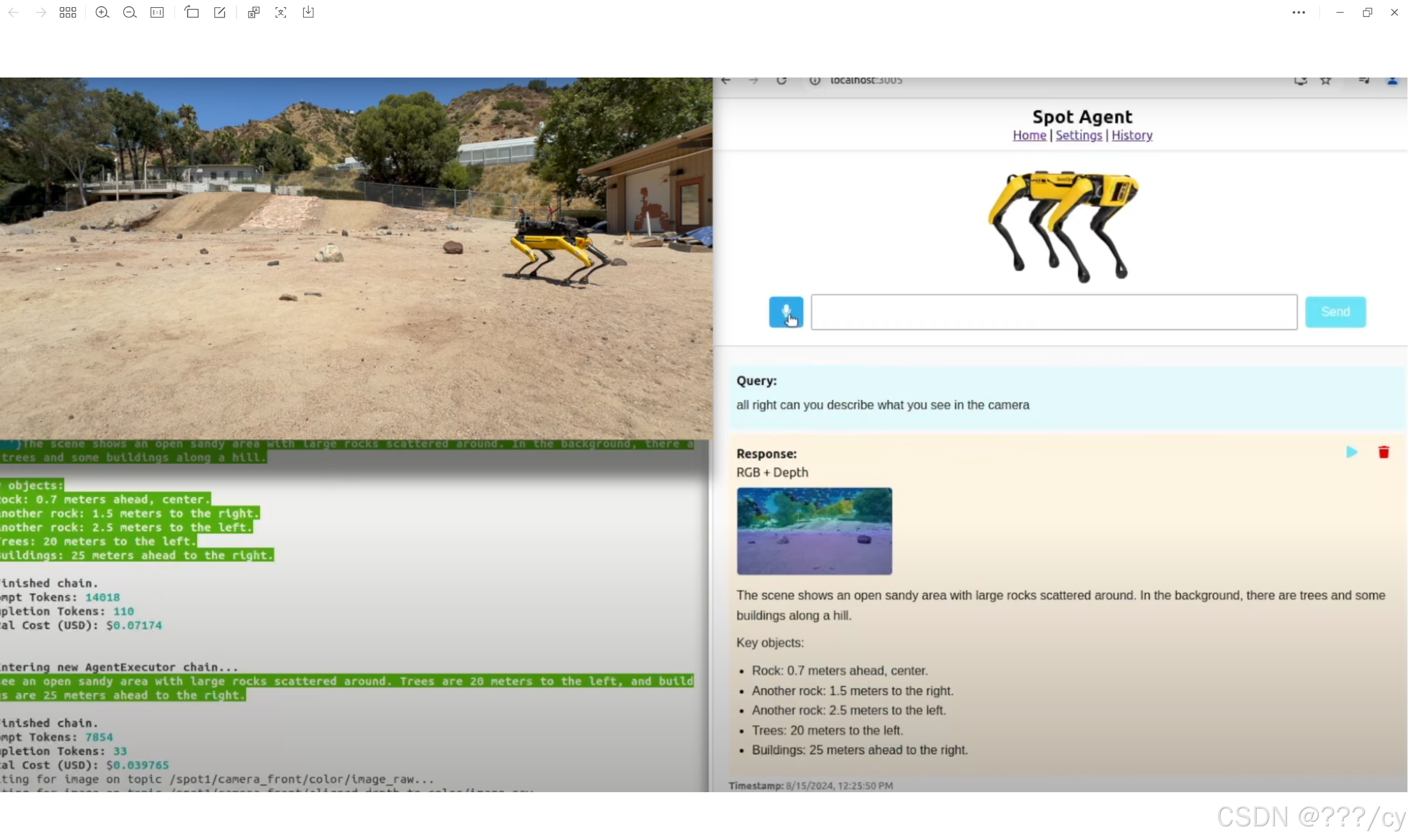
Task: Click the browser reload button
Action: [782, 81]
